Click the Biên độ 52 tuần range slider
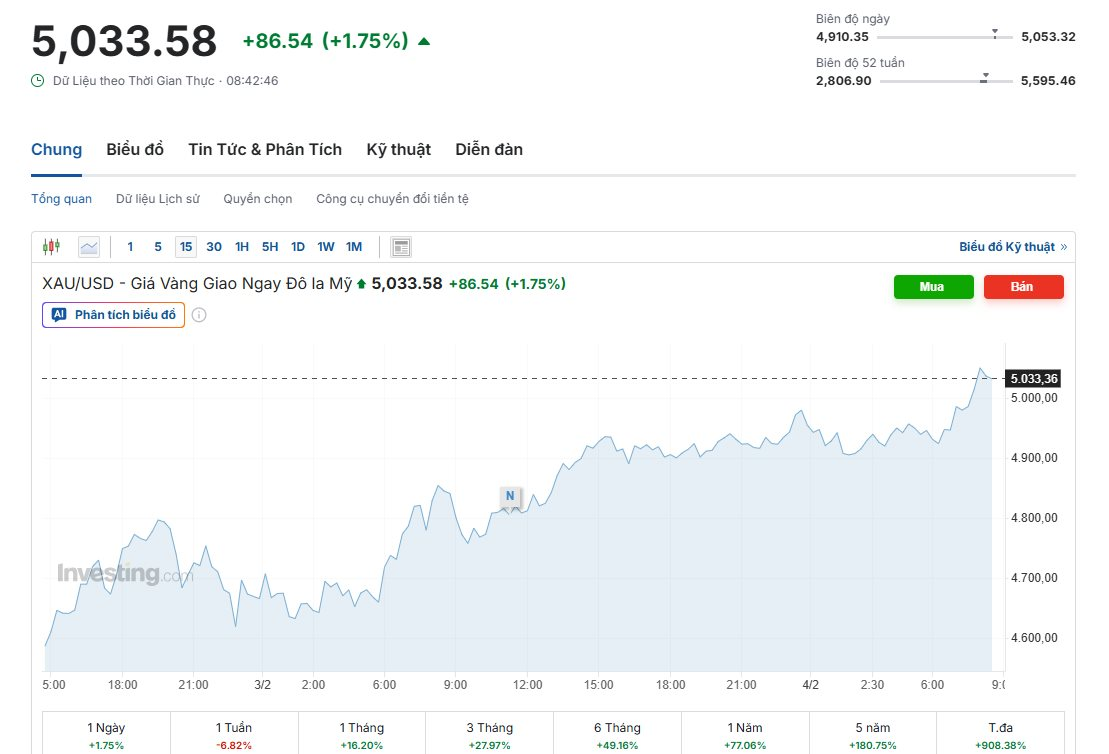 pyautogui.click(x=946, y=81)
